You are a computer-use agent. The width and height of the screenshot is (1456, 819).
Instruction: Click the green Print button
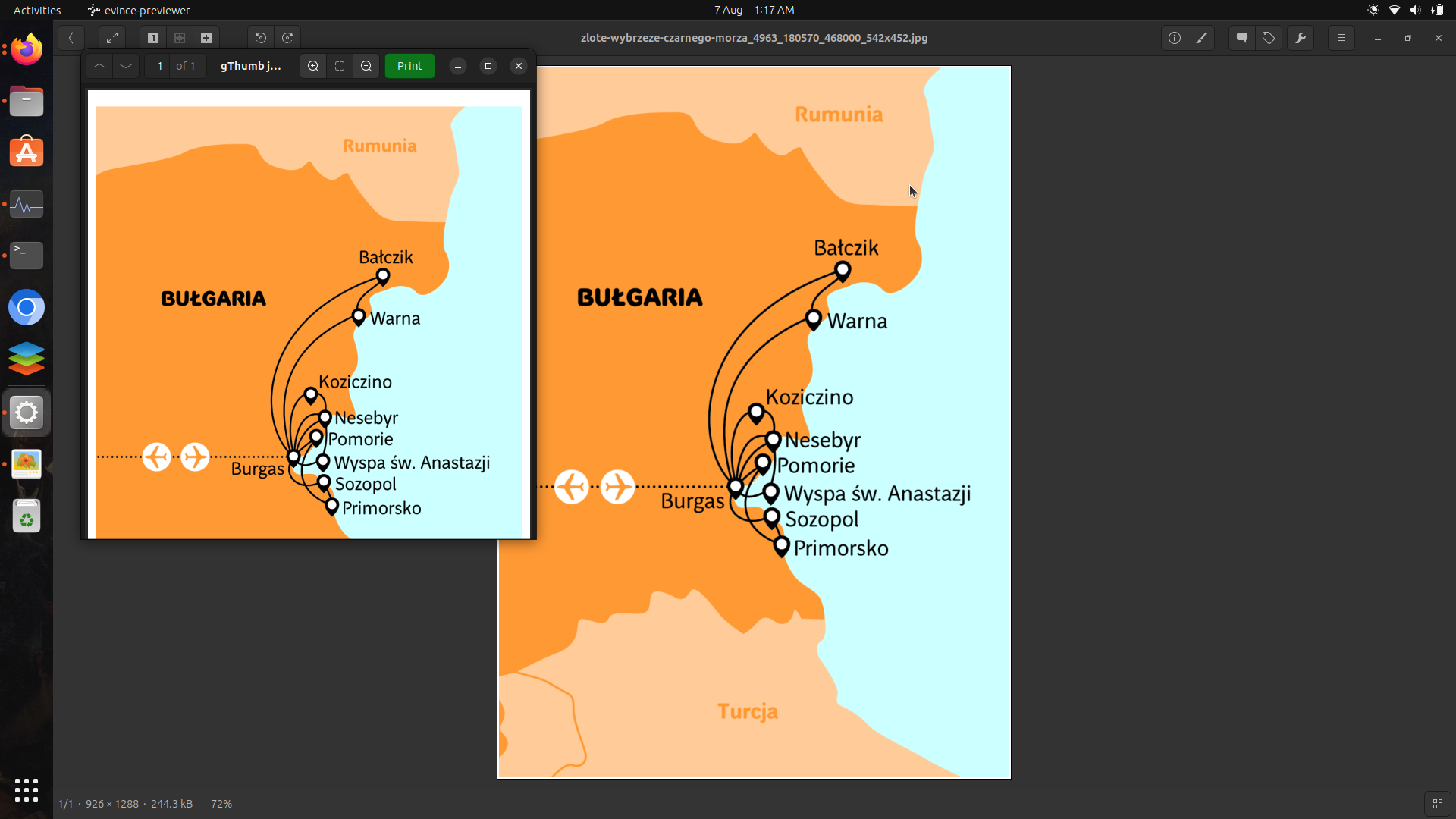click(409, 66)
